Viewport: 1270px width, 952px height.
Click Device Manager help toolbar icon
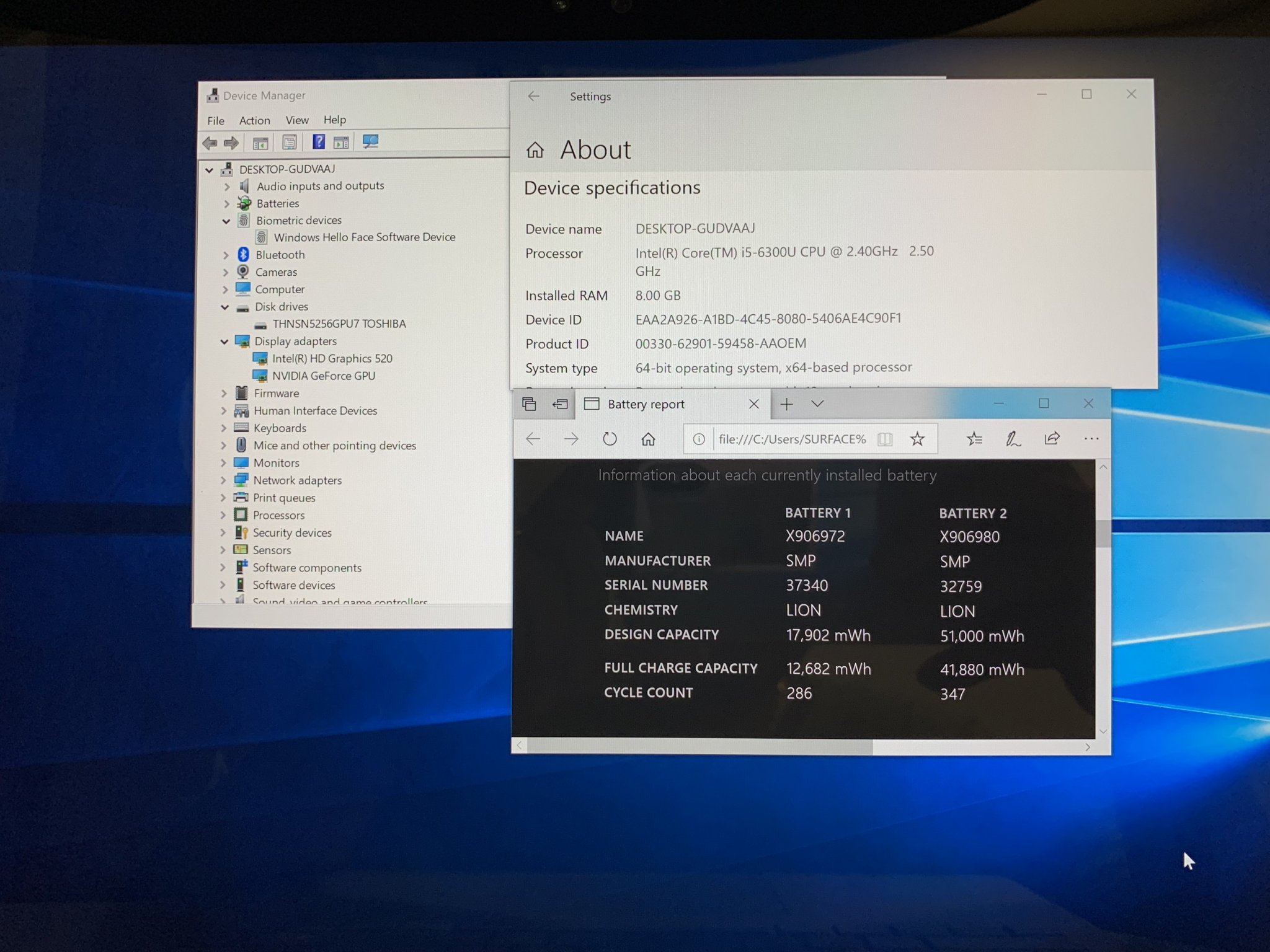(318, 142)
